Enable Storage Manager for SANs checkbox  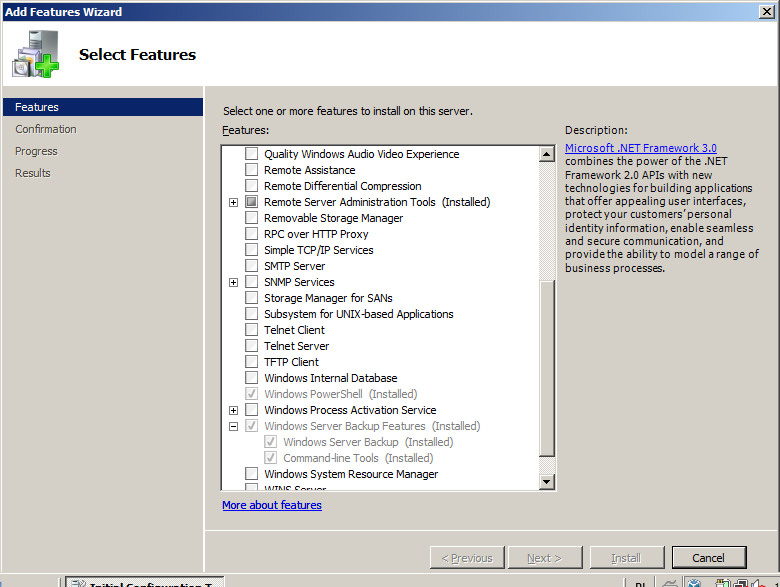click(x=252, y=297)
